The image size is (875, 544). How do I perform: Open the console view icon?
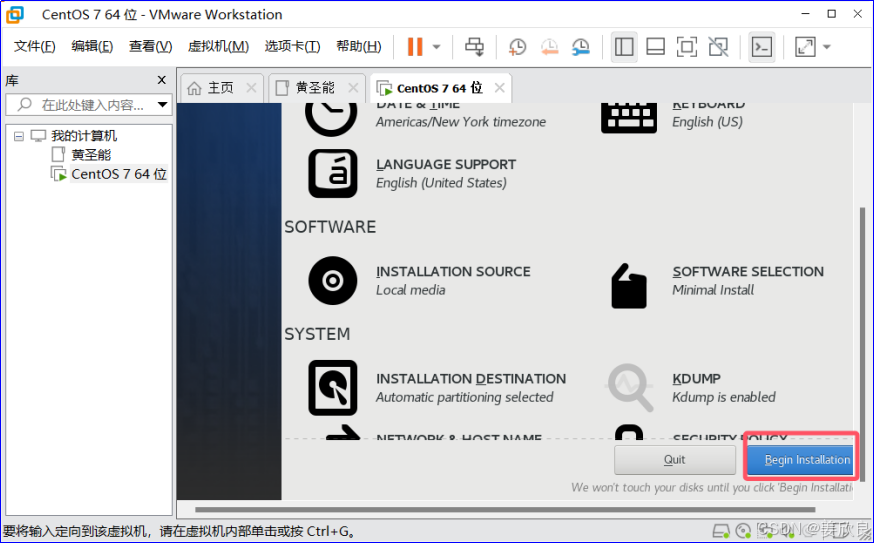(x=762, y=47)
